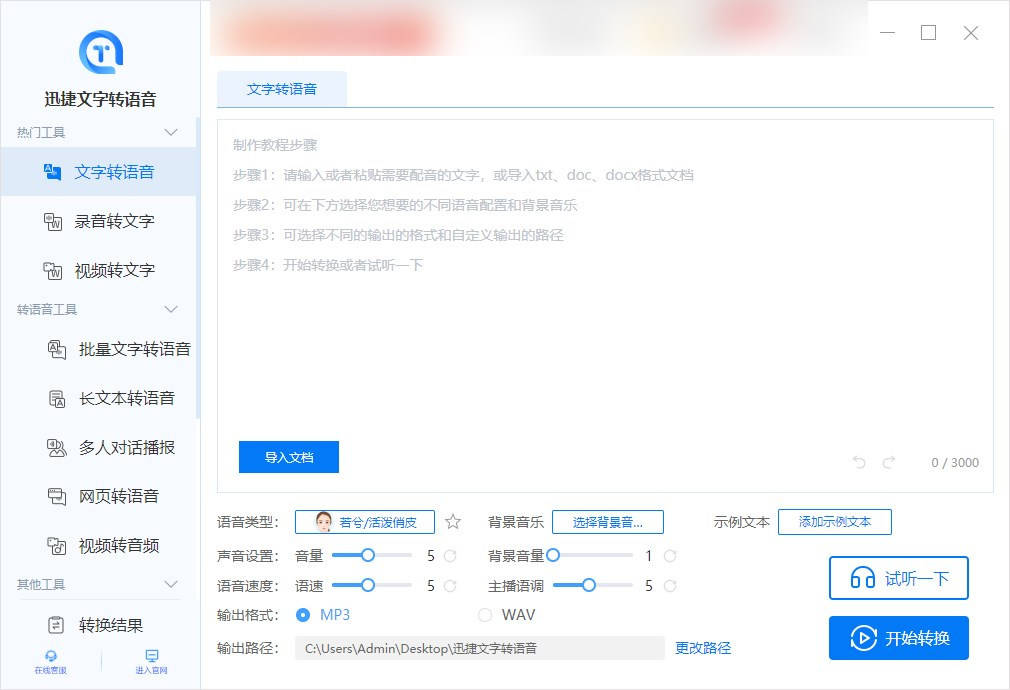This screenshot has height=690, width=1010.
Task: Maximize the application window
Action: (928, 32)
